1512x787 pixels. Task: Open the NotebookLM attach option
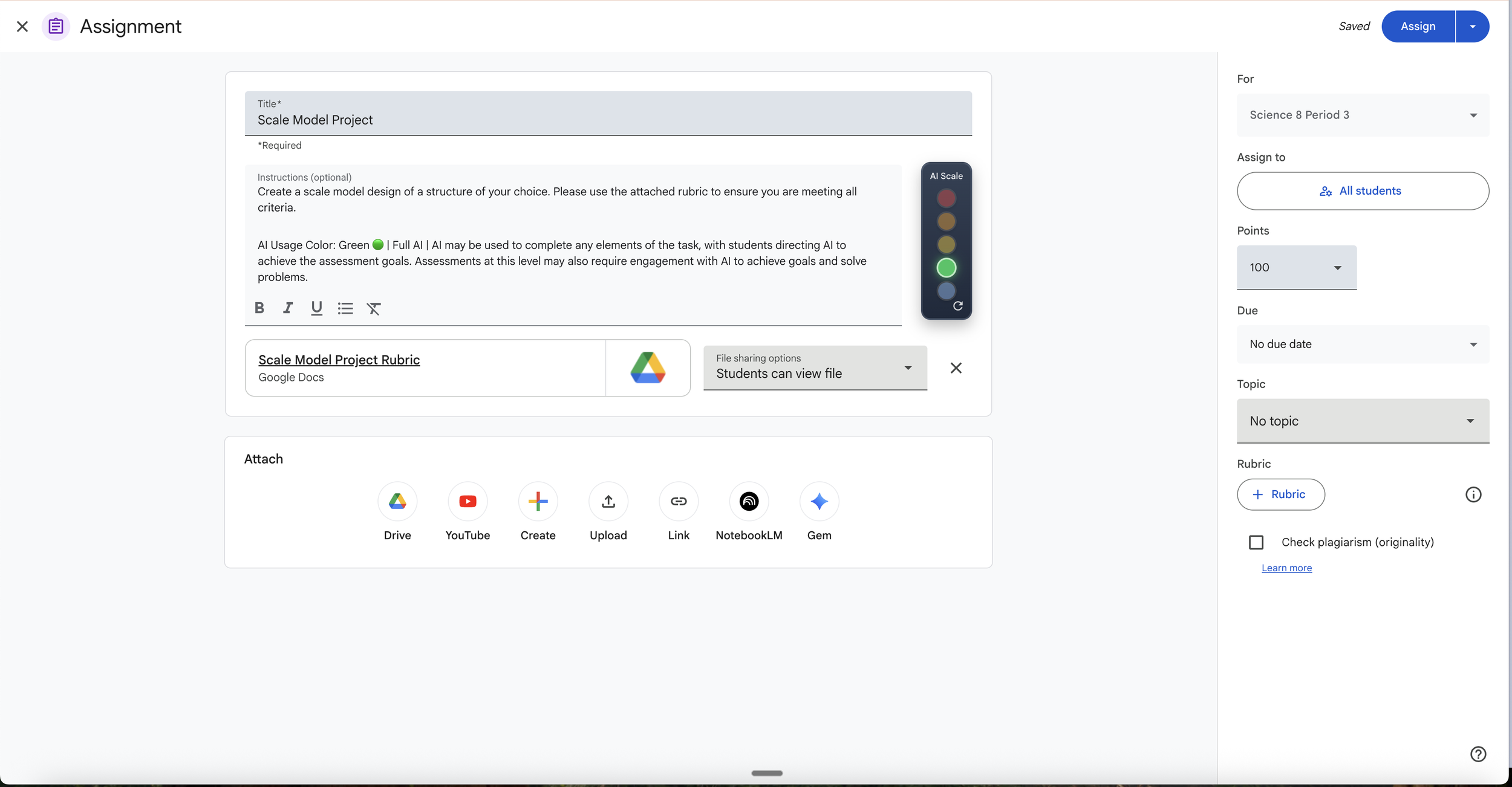749,502
